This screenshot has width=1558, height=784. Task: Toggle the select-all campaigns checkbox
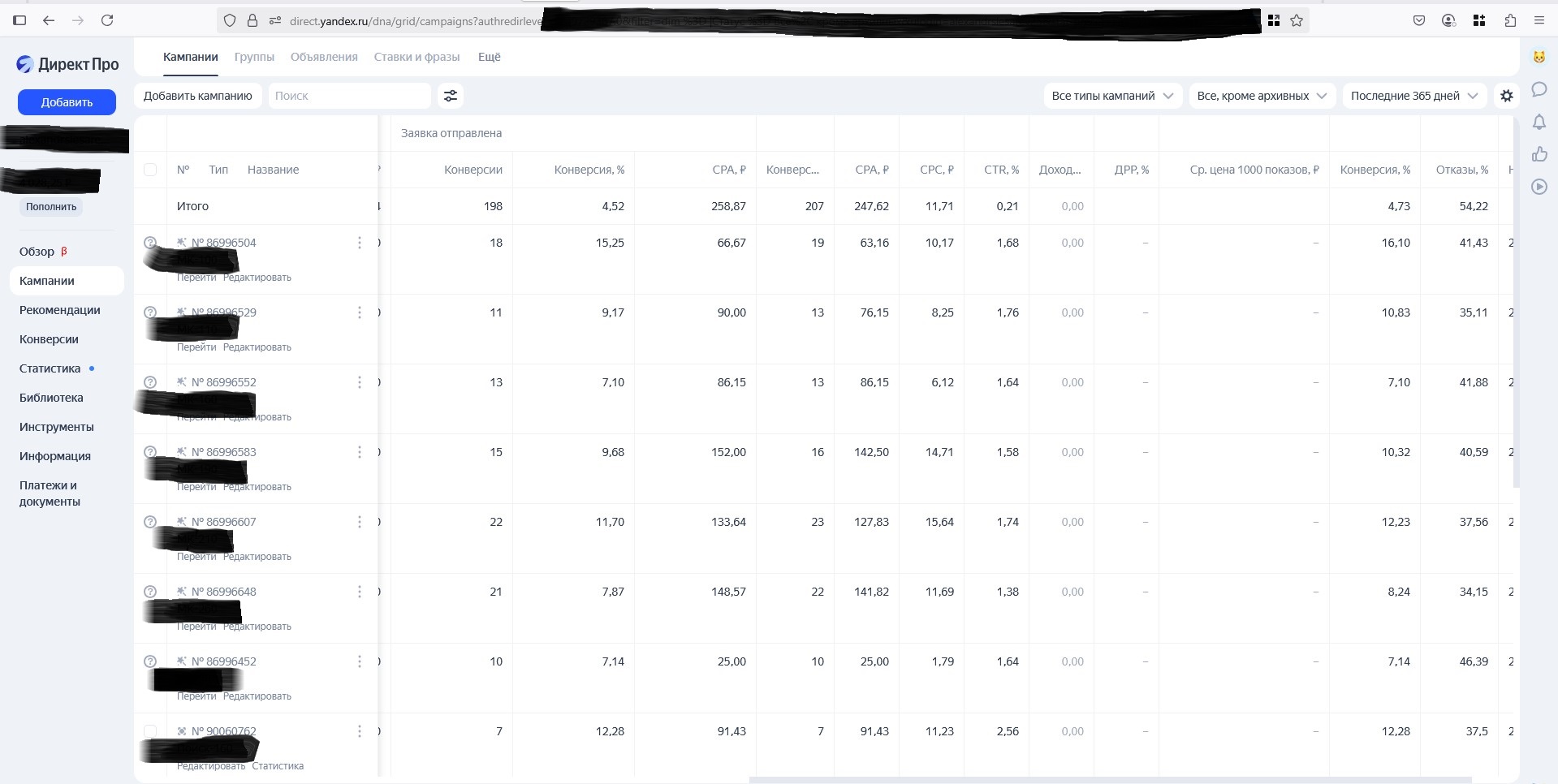150,170
